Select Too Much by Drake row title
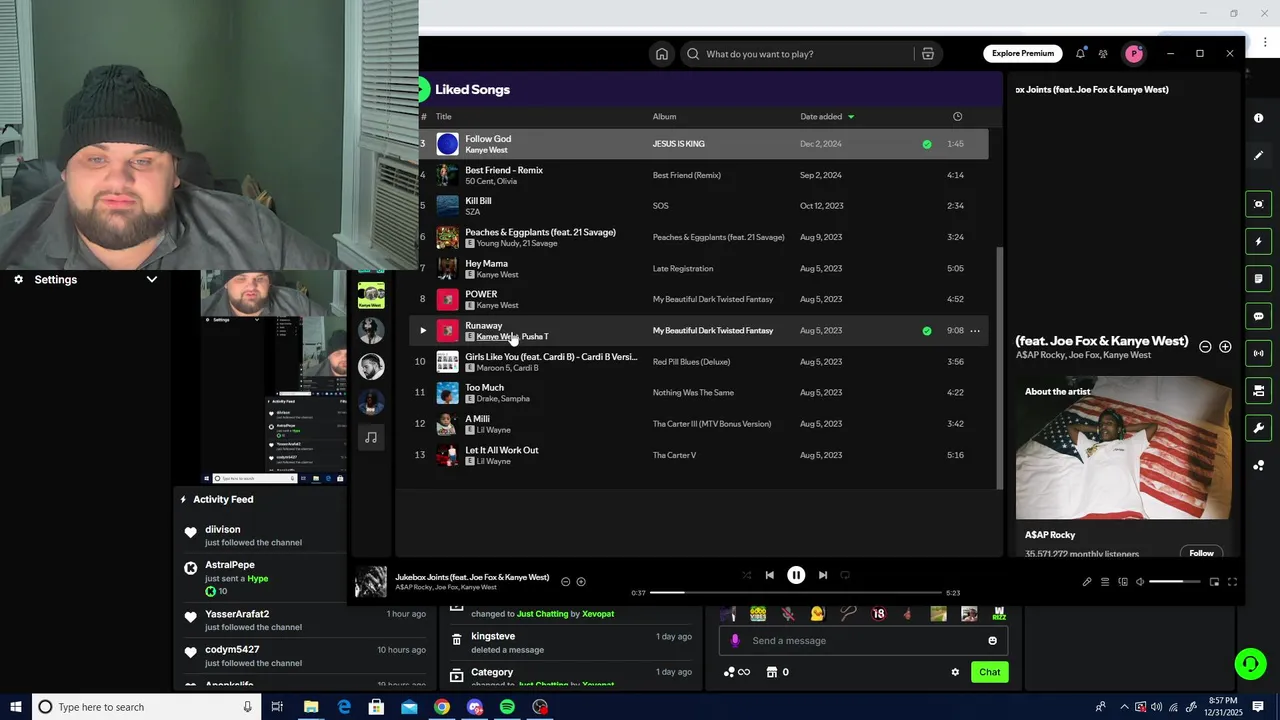This screenshot has width=1280, height=720. coord(484,388)
